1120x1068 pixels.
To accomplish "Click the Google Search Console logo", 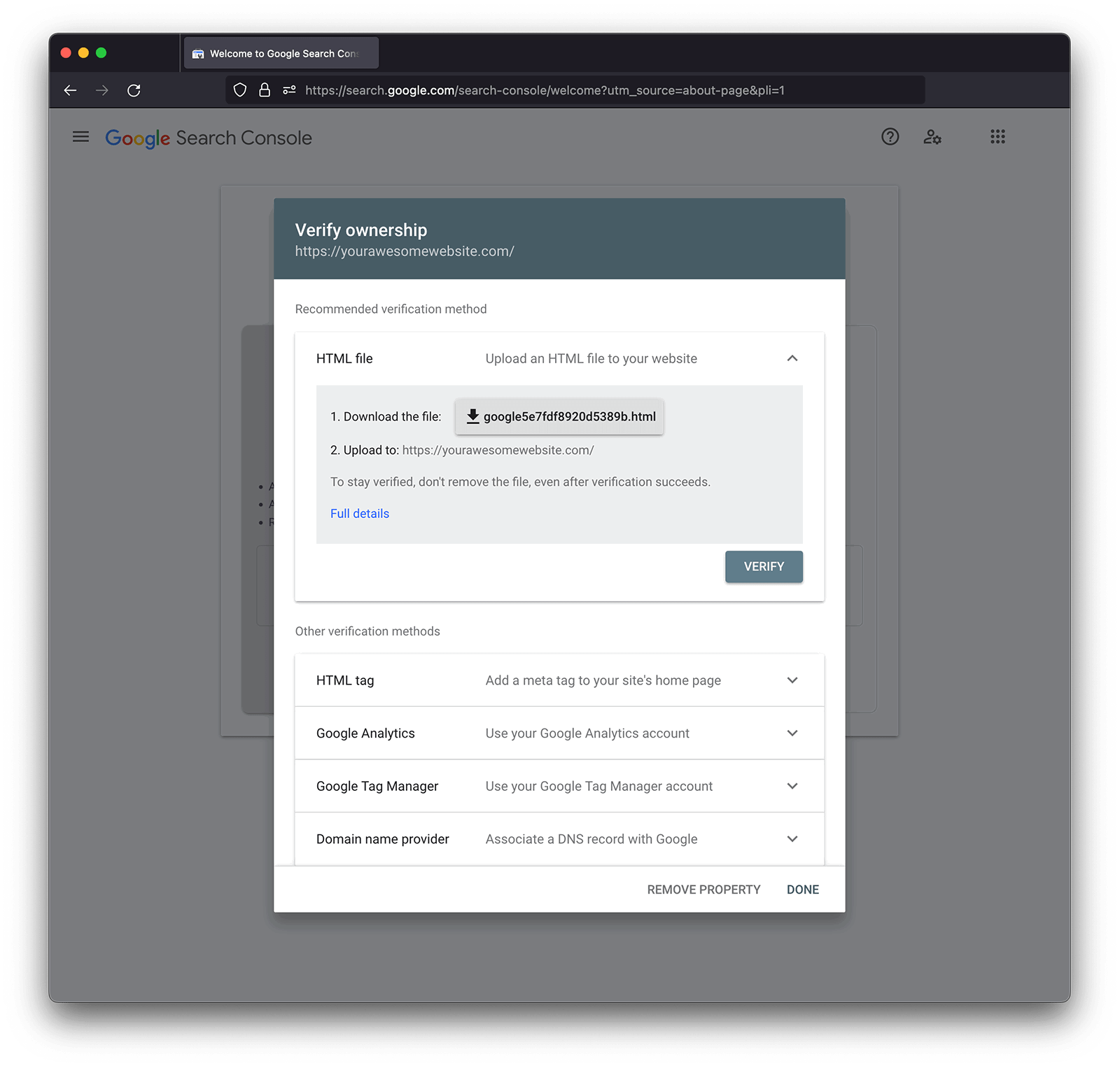I will tap(209, 138).
